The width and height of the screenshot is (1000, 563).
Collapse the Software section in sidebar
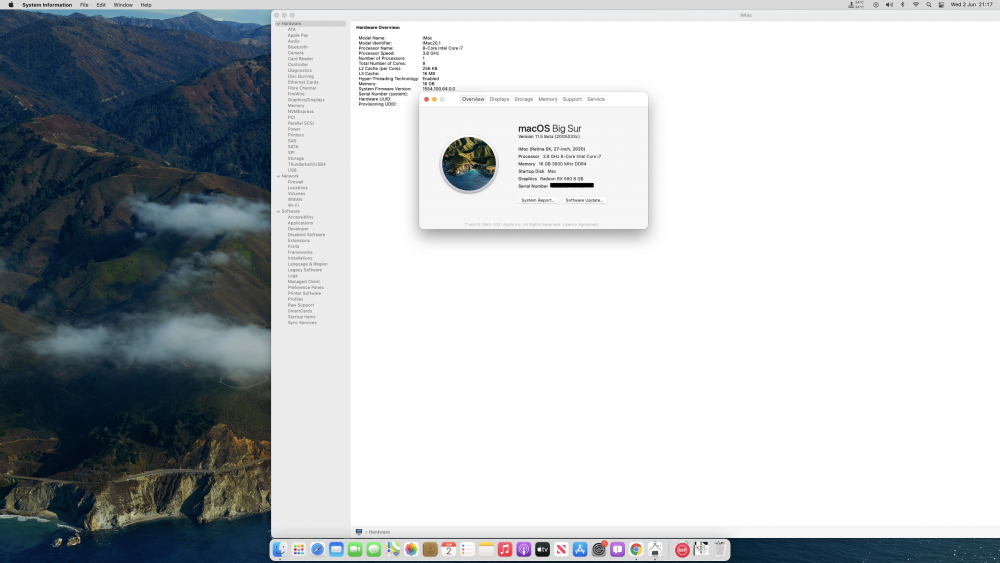(x=279, y=211)
